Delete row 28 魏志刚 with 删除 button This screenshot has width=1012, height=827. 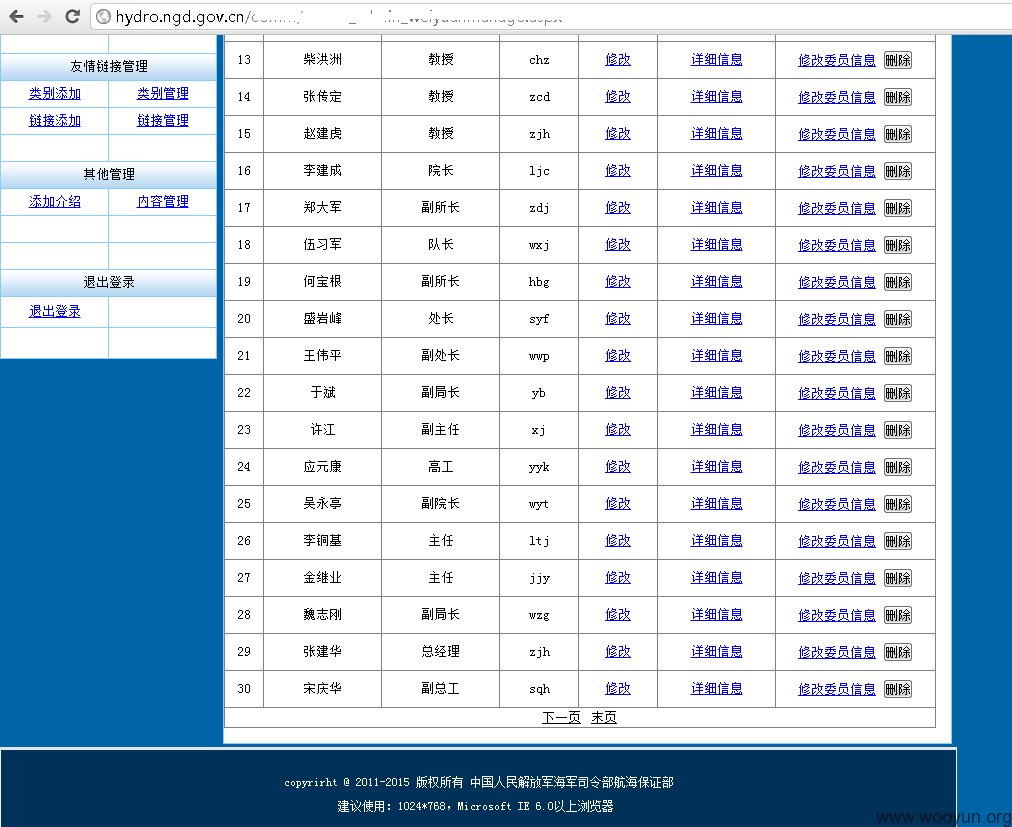click(898, 615)
